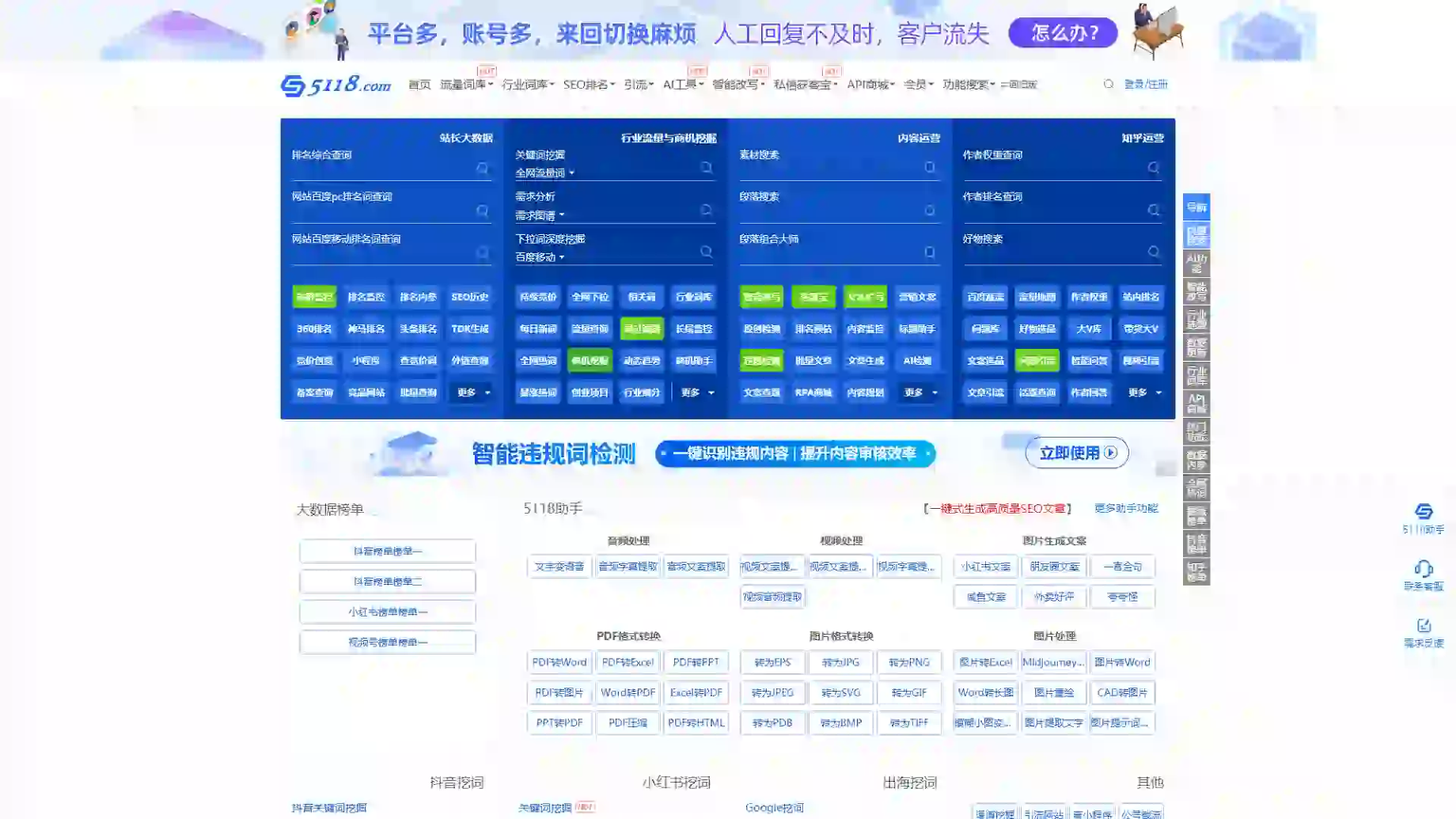
Task: Go to 首页 in the navigation bar
Action: click(x=419, y=84)
